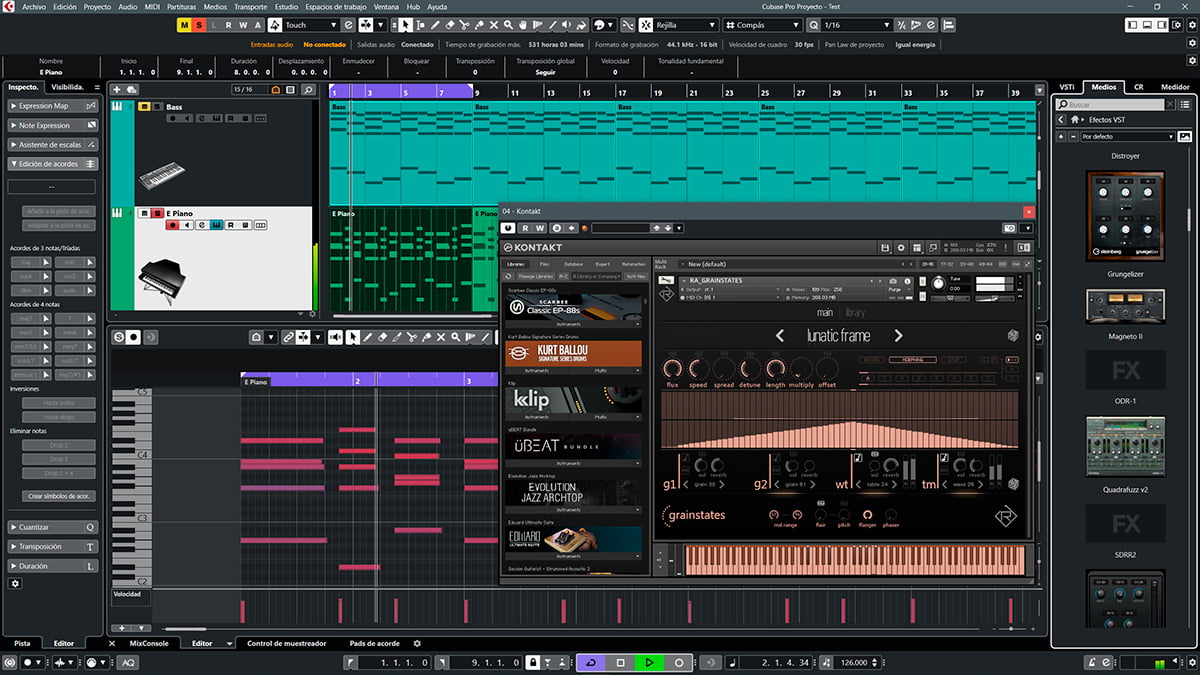
Task: Toggle Kontakt Read automation R button
Action: coord(526,228)
